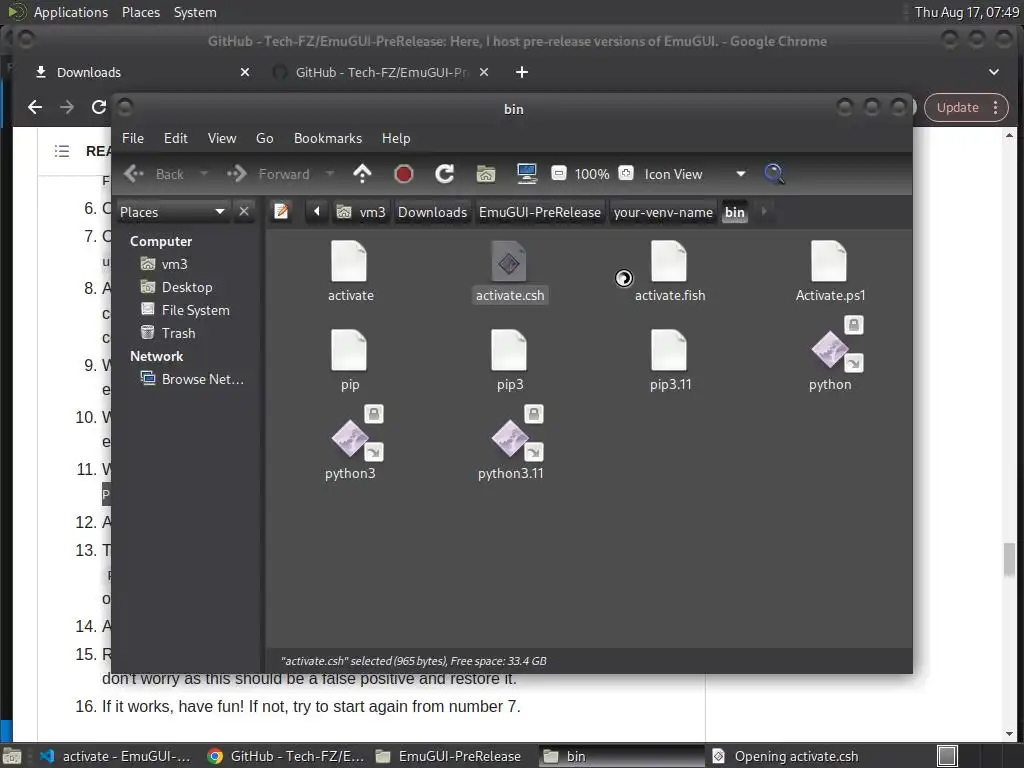Open the Go menu
This screenshot has width=1024, height=768.
(264, 138)
